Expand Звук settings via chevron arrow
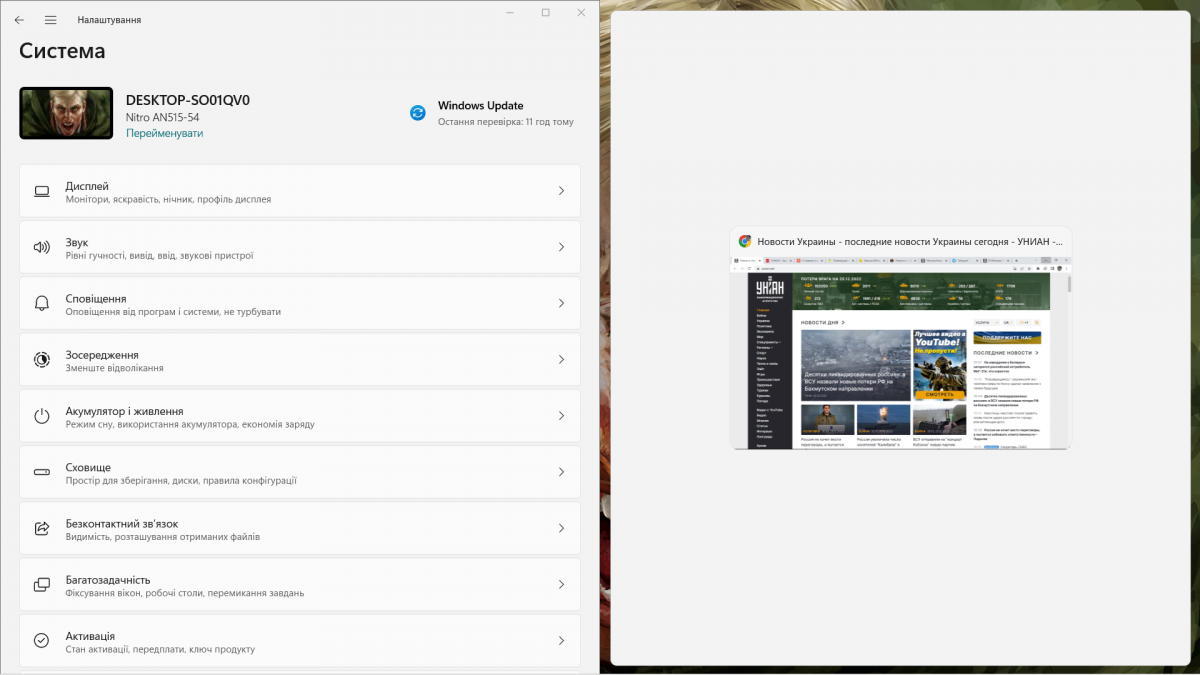 [x=561, y=247]
